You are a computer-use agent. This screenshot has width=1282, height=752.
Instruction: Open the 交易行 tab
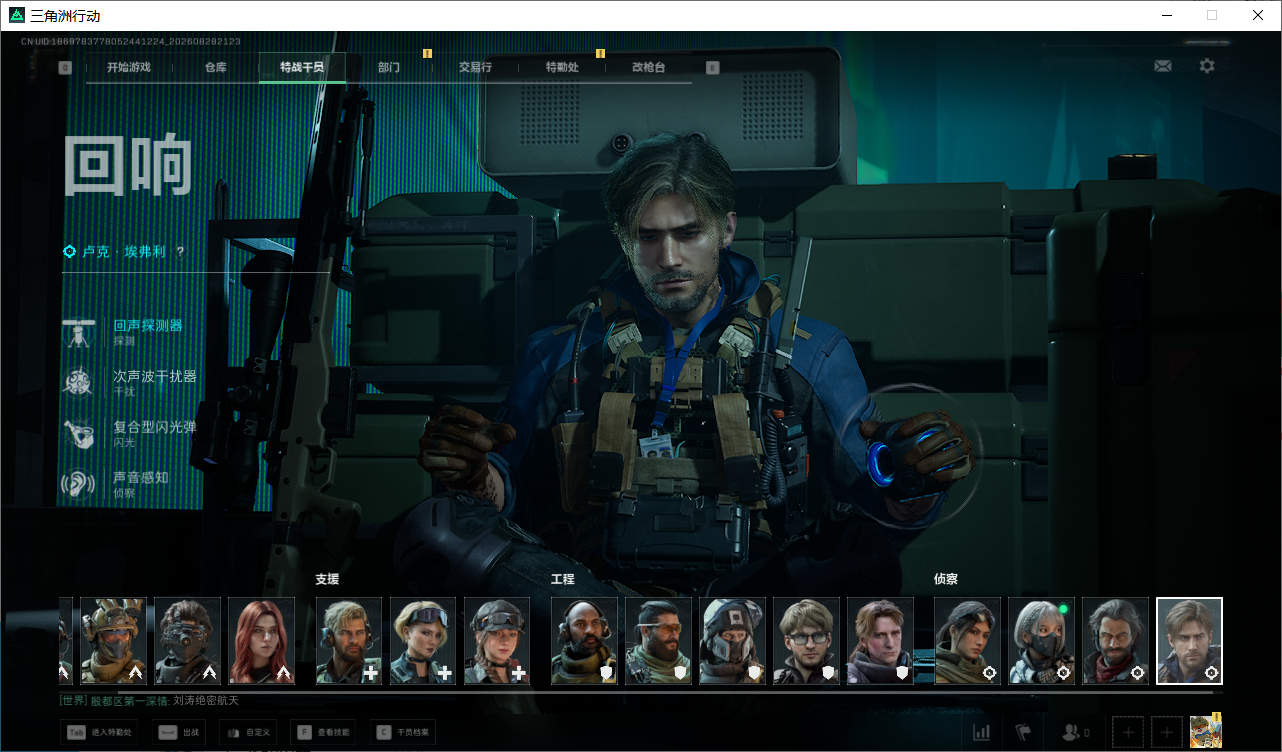tap(475, 67)
